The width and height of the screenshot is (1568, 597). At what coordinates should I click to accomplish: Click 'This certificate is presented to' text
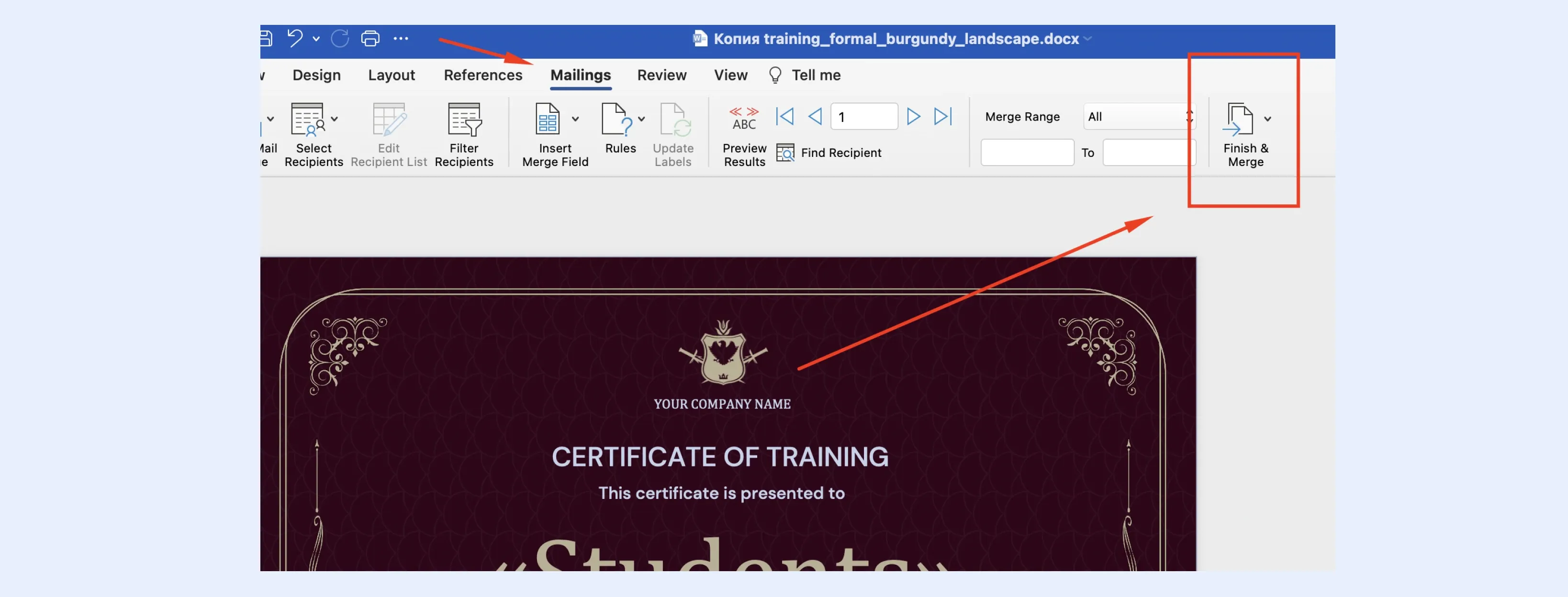[x=721, y=493]
